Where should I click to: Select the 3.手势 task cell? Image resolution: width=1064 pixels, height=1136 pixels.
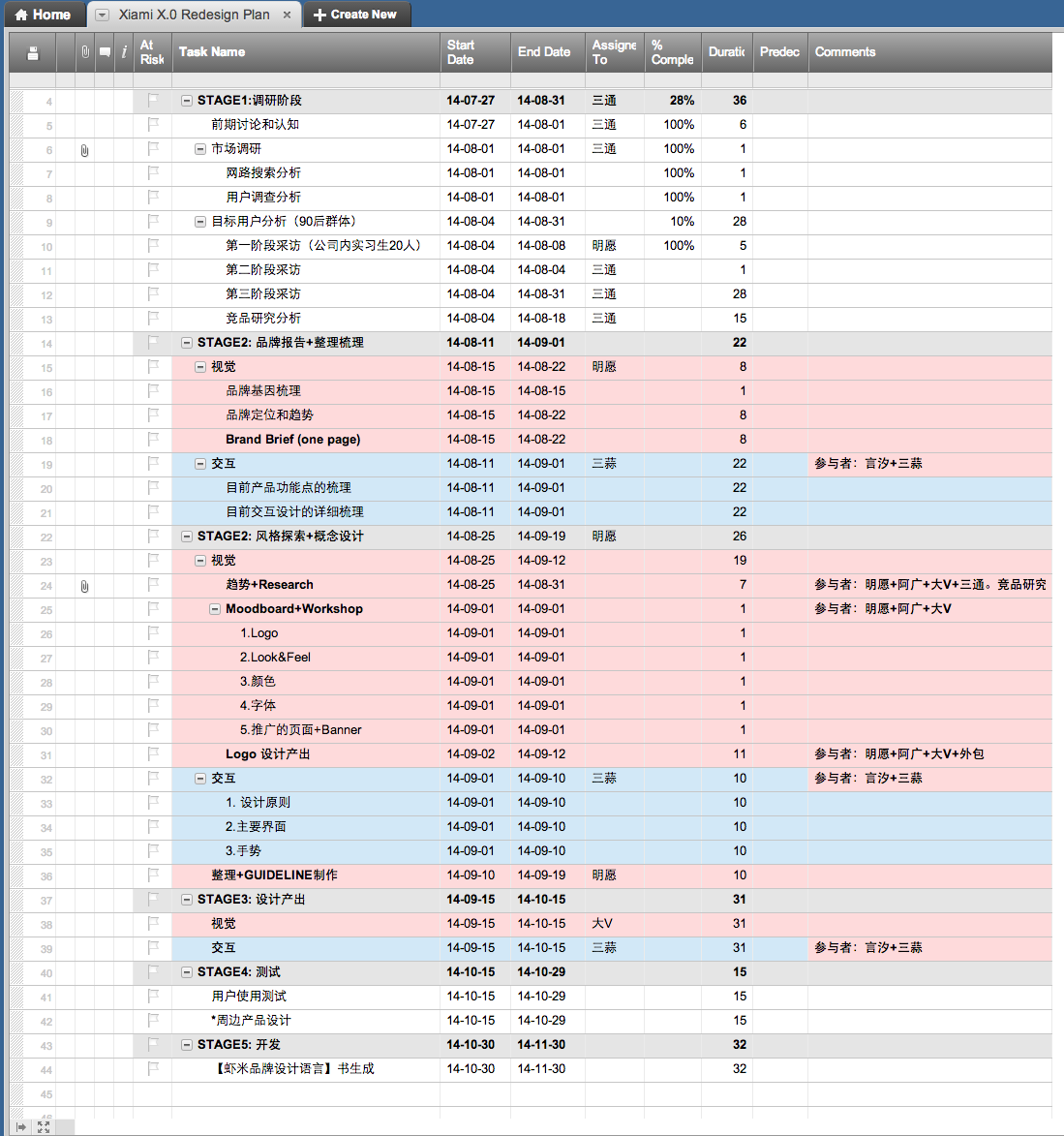point(306,851)
